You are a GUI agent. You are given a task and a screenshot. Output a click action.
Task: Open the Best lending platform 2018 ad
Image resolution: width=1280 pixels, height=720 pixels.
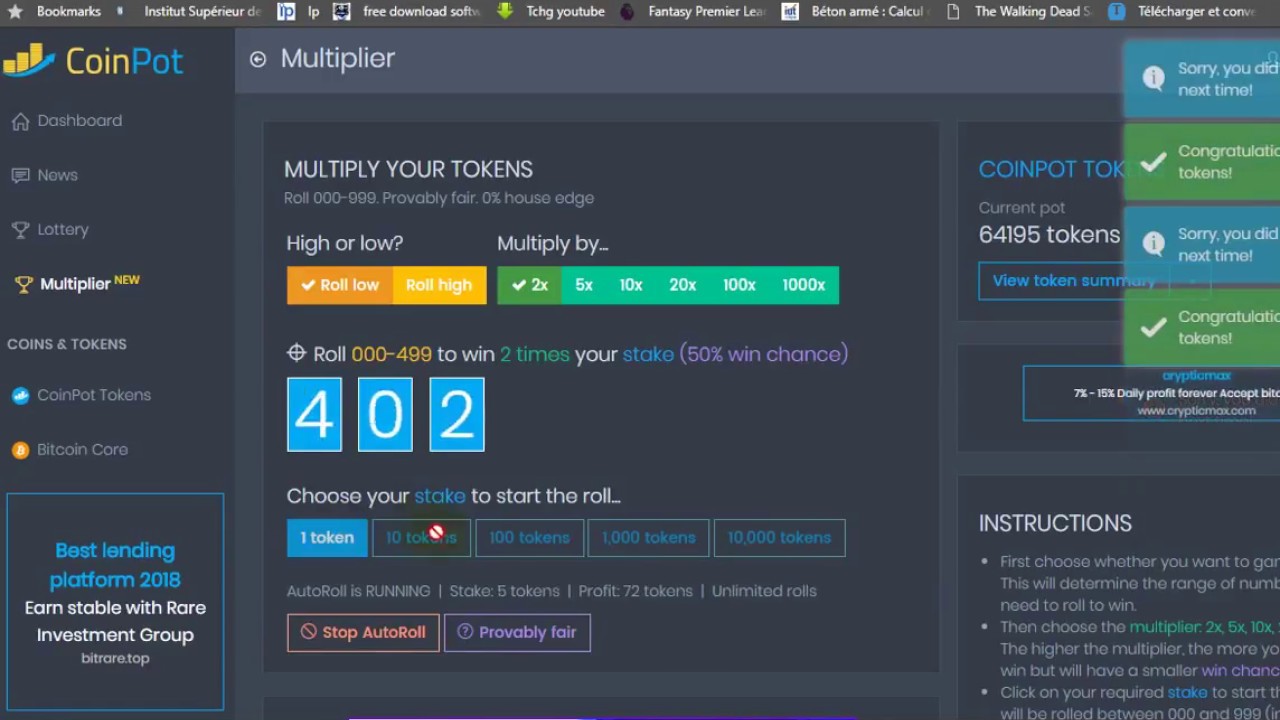coord(115,601)
